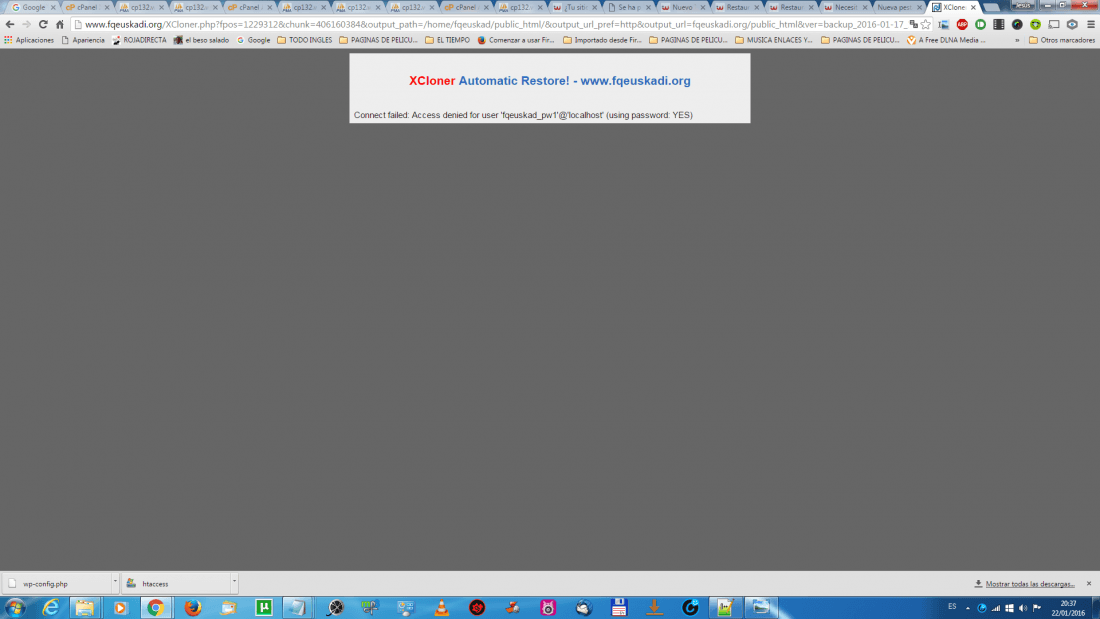Click the address bar URL field
The width and height of the screenshot is (1100, 619).
[495, 25]
